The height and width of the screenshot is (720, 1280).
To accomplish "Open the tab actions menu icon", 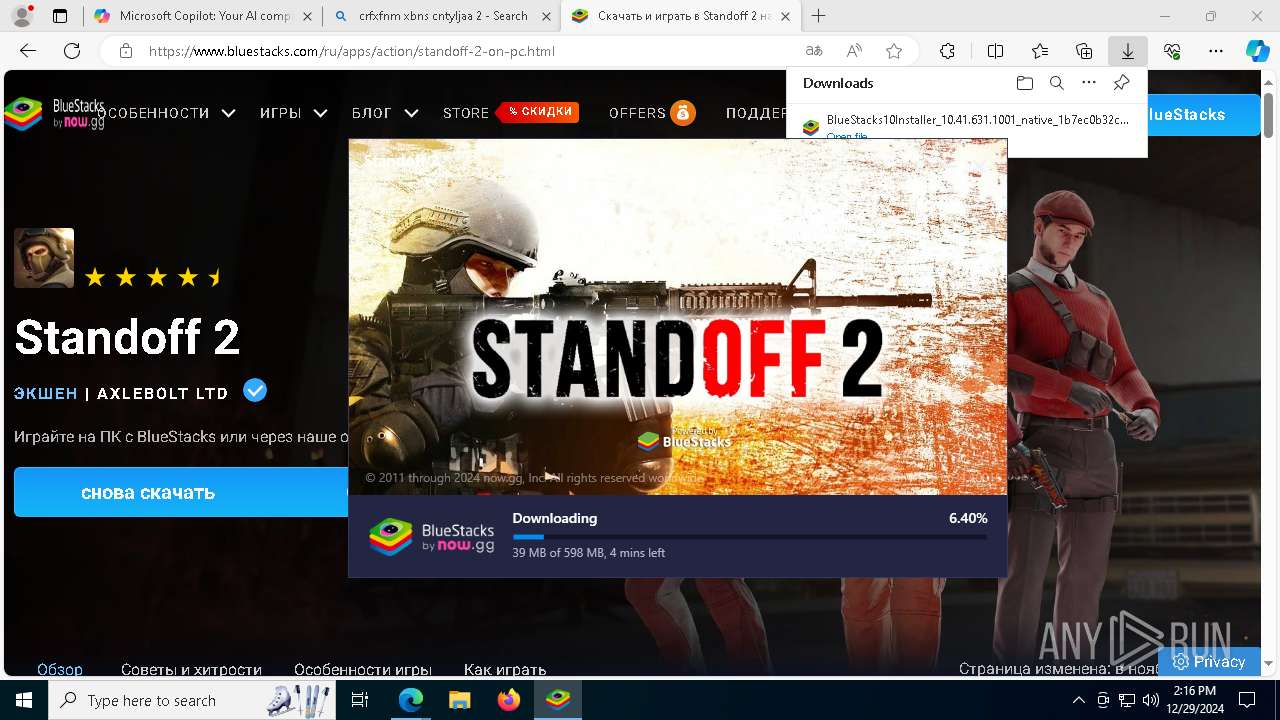I will tap(60, 16).
